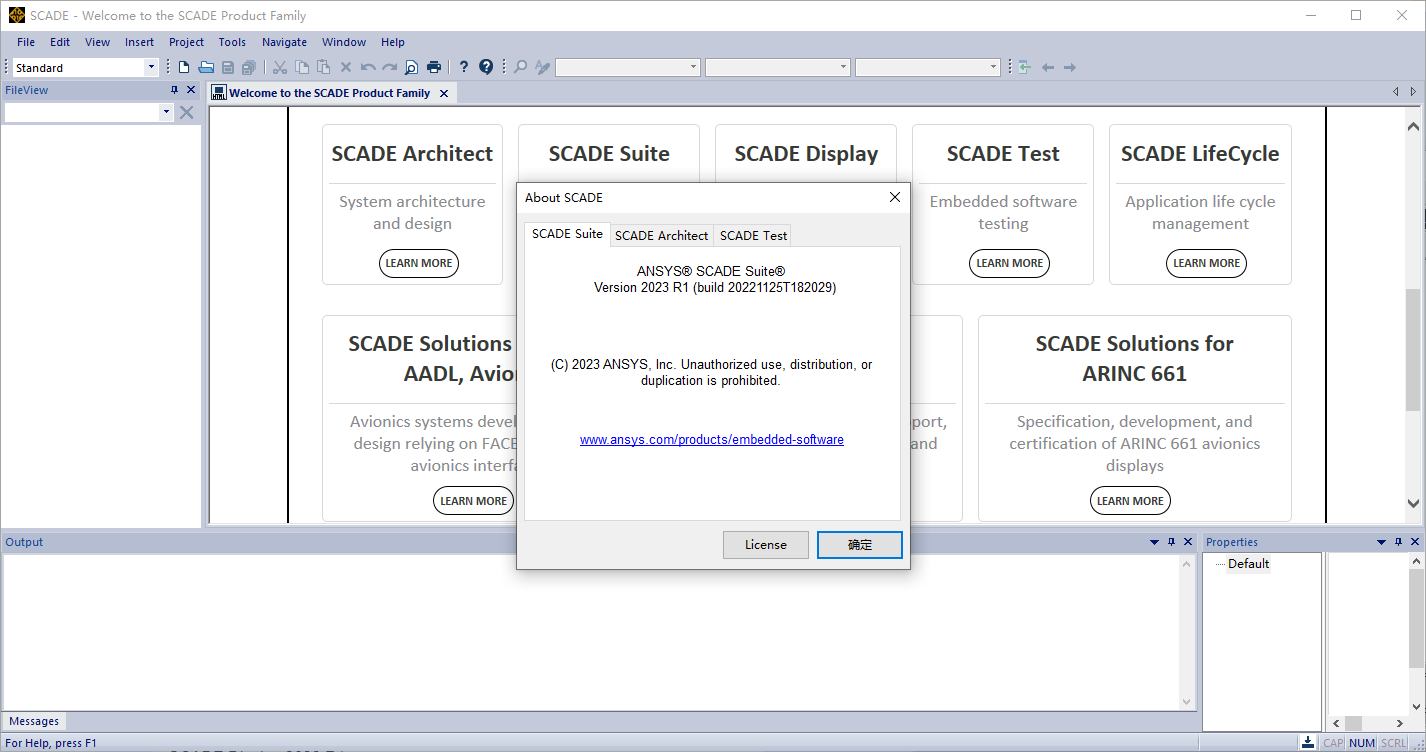
Task: Open the Window menu
Action: (x=344, y=42)
